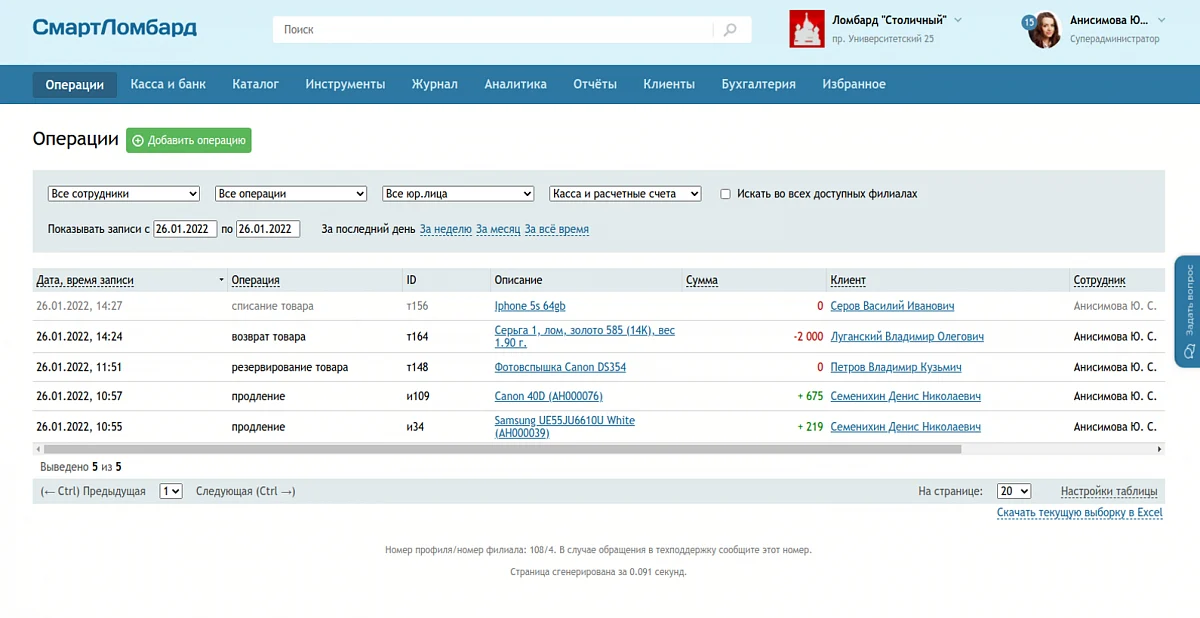Screen dimensions: 1200x618
Task: Open the user avatar profile picture
Action: [x=1045, y=31]
